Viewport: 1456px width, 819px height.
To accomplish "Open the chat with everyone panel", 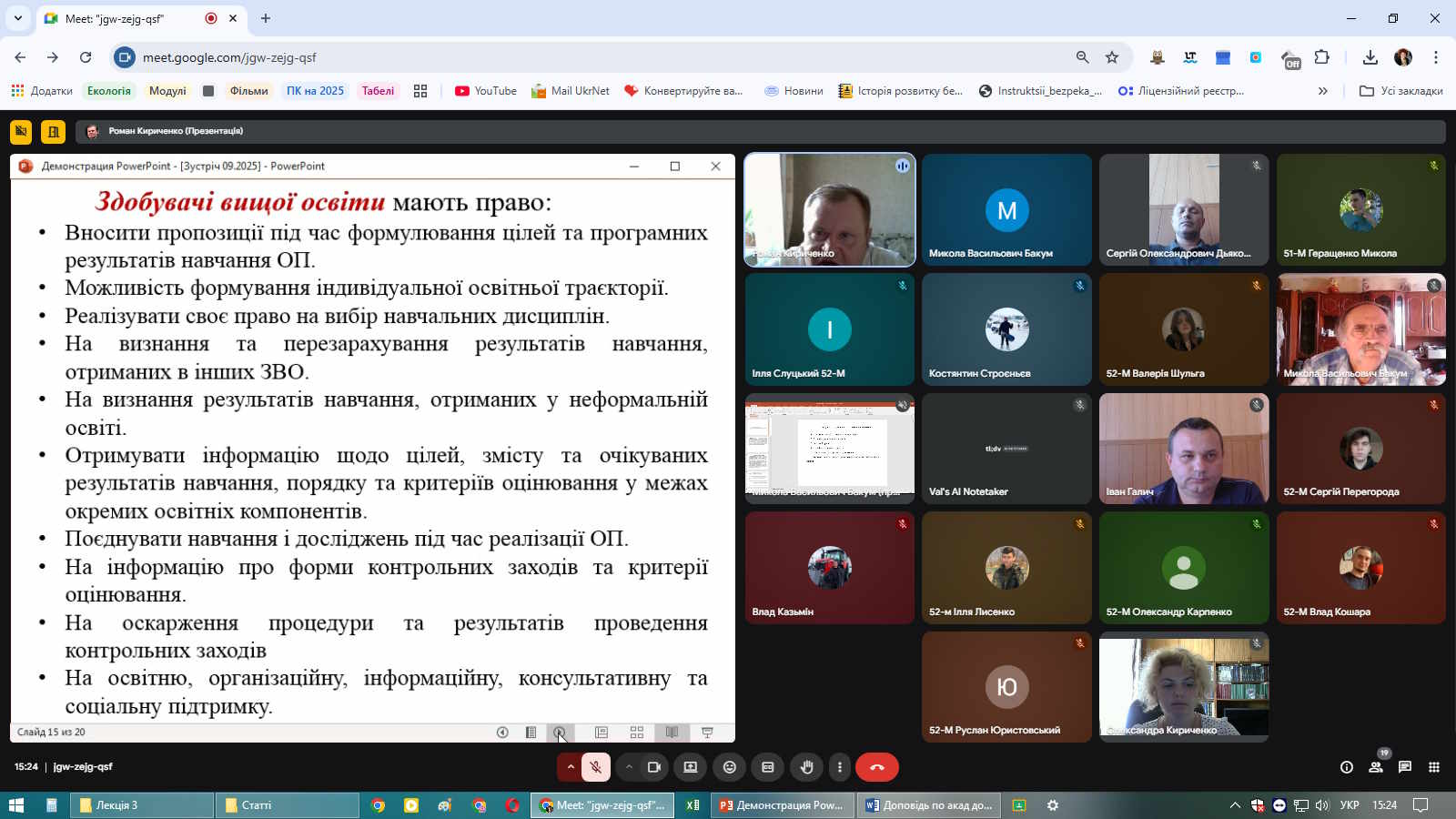I will [x=1405, y=767].
